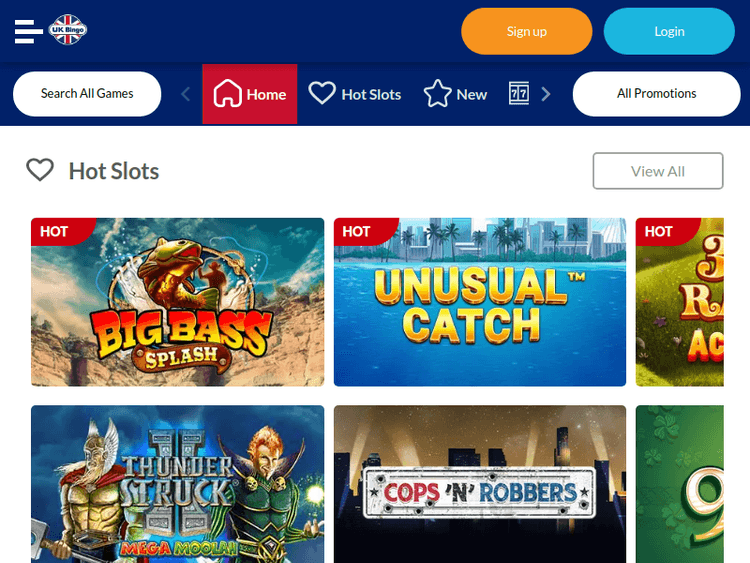
Task: Click View All for Hot Slots
Action: pyautogui.click(x=658, y=171)
